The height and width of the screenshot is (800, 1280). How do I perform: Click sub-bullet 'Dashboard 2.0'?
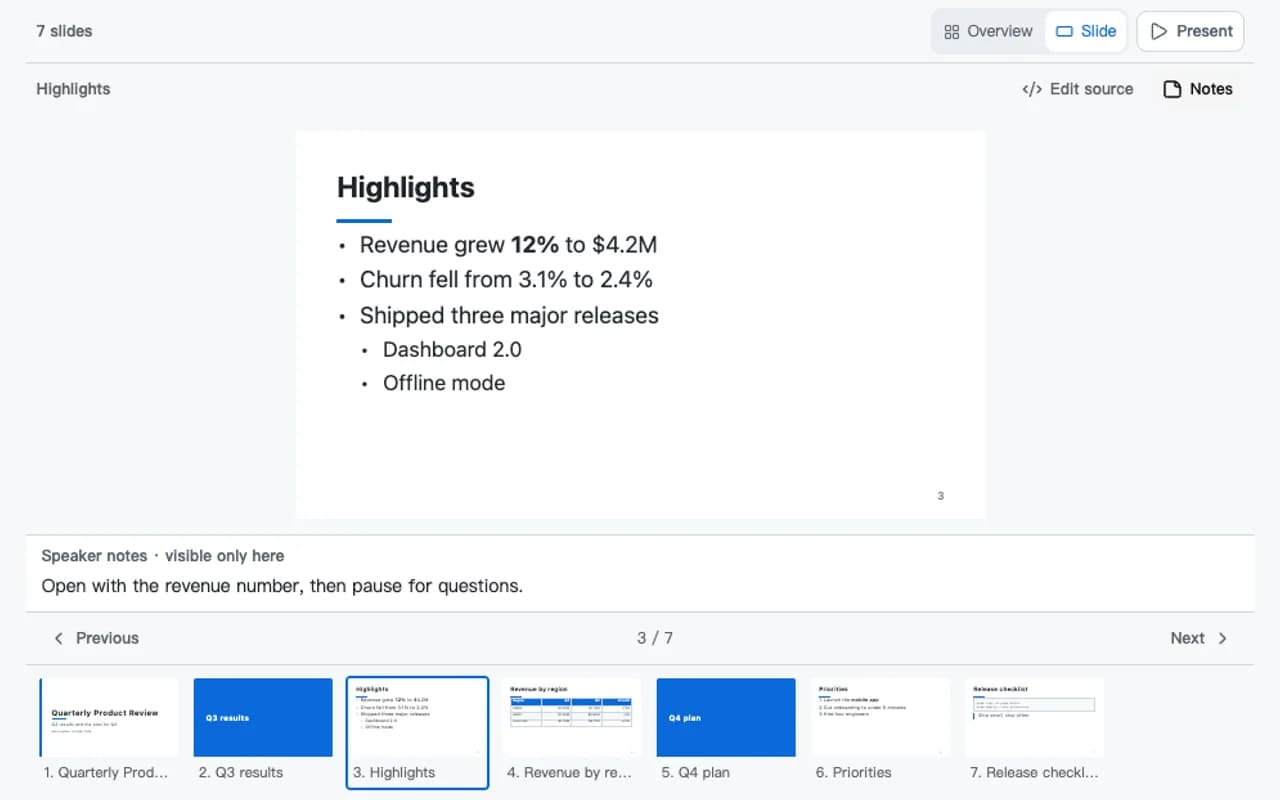[x=452, y=350]
